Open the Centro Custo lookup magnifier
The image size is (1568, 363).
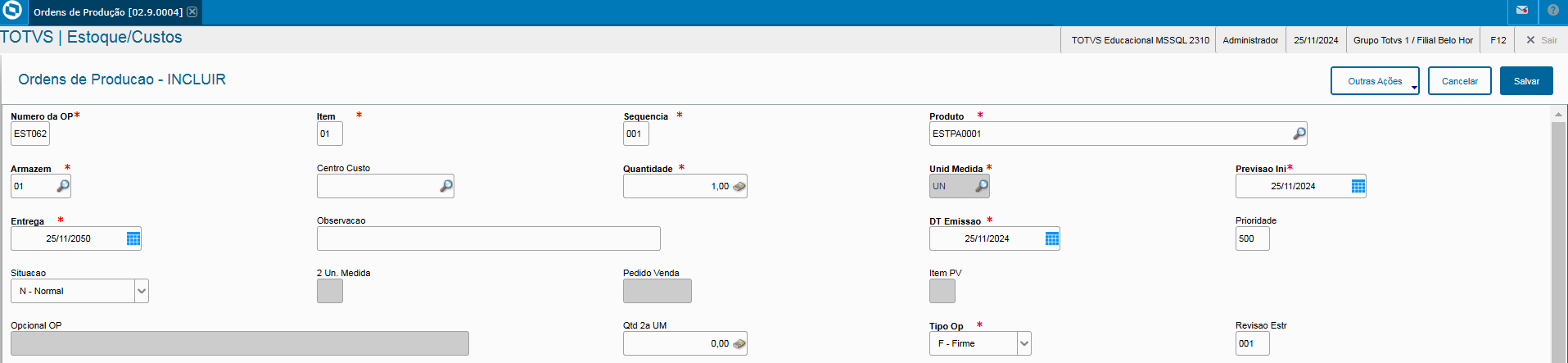[445, 186]
